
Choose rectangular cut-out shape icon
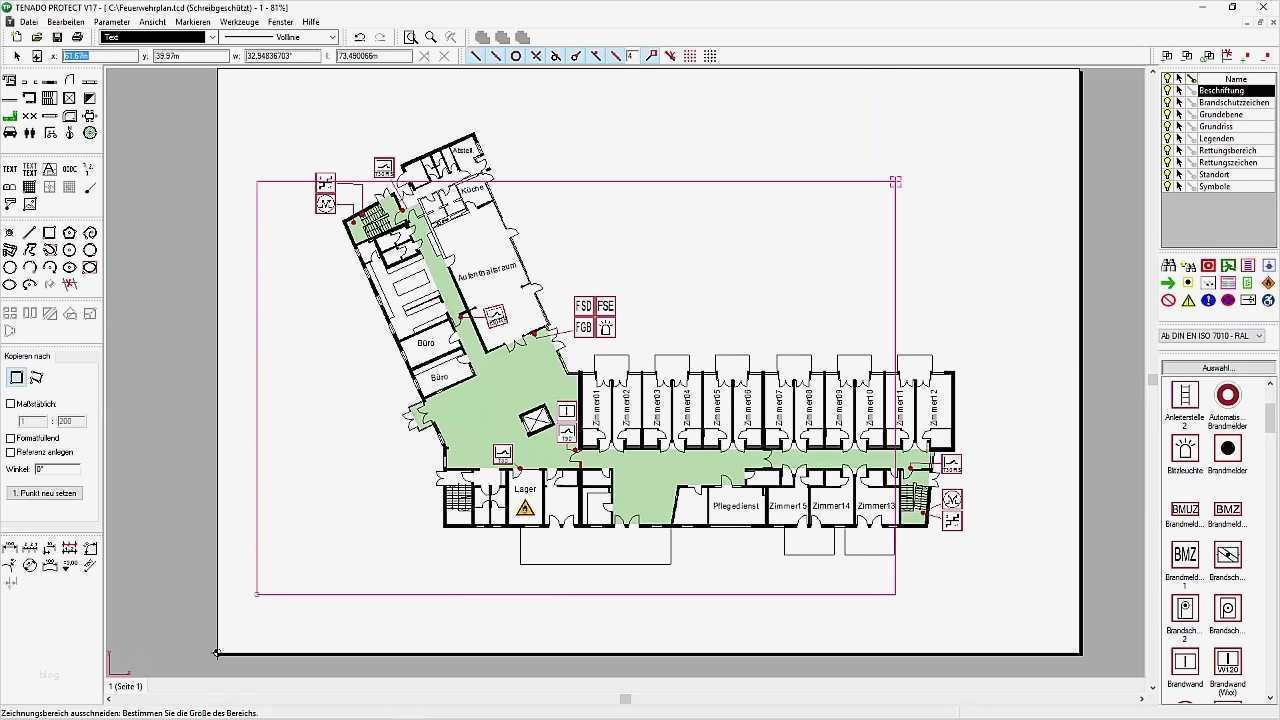17,377
